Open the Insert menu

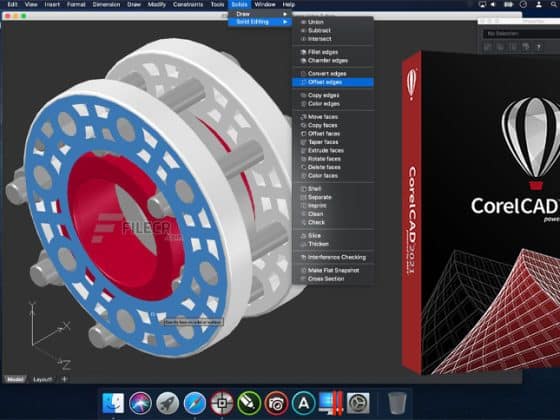coord(52,4)
